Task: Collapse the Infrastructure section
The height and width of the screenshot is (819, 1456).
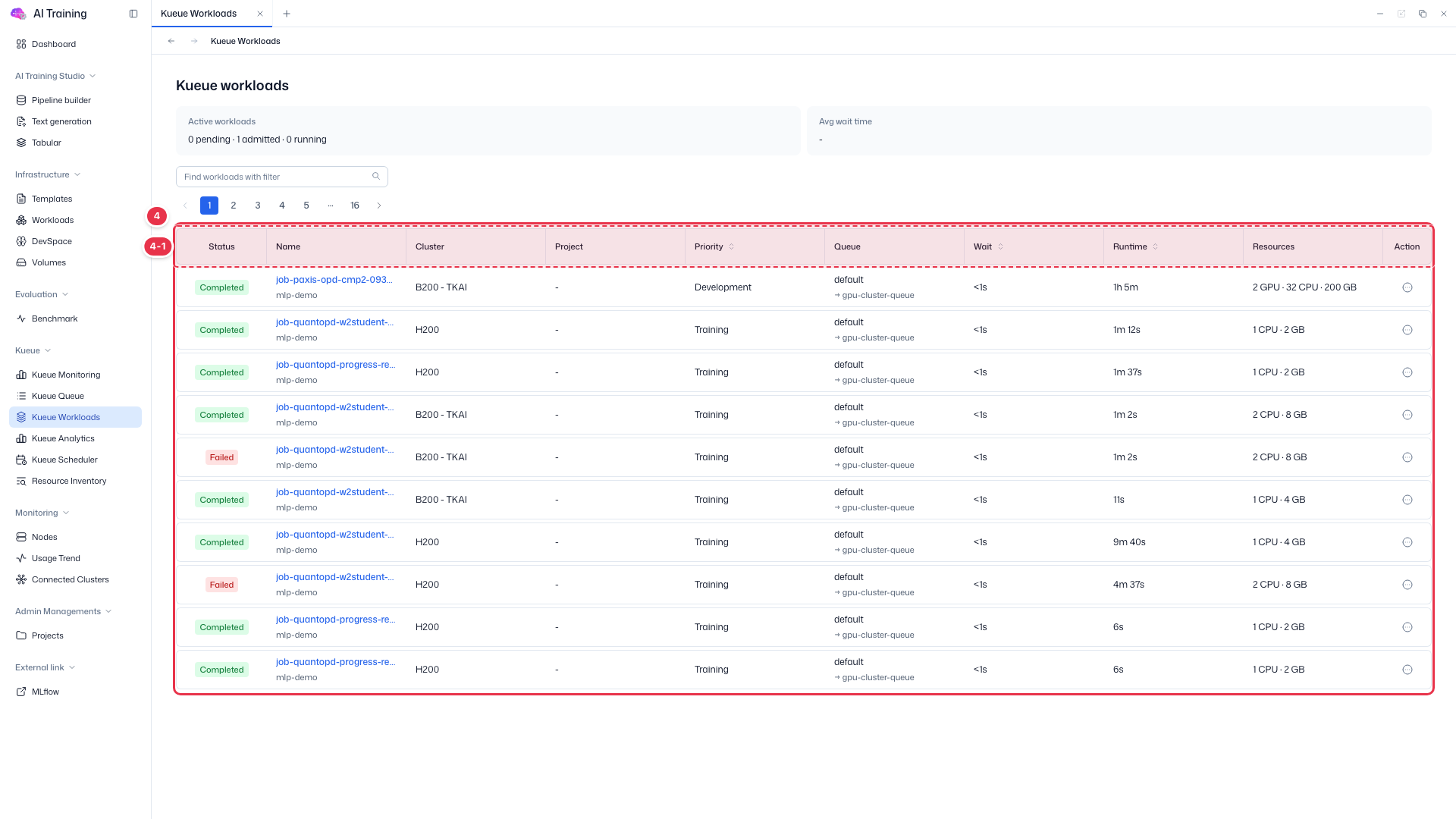Action: 48,174
